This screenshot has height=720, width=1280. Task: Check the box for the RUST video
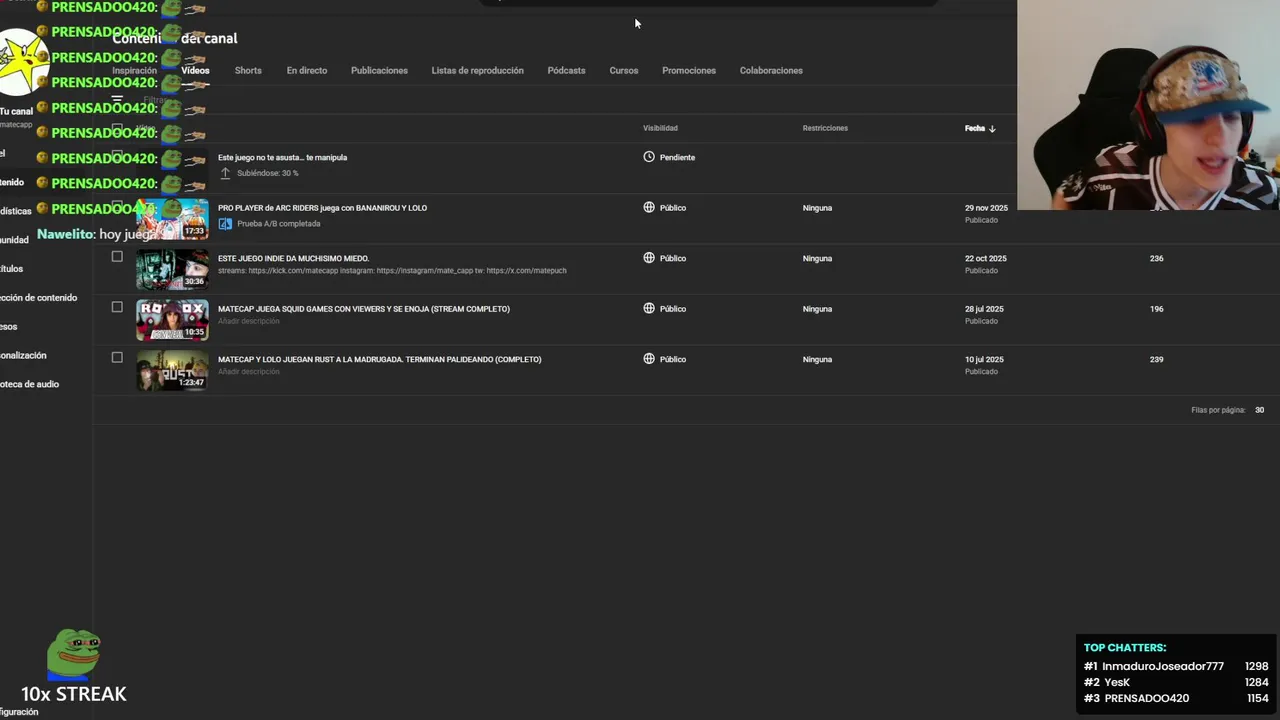coord(117,357)
